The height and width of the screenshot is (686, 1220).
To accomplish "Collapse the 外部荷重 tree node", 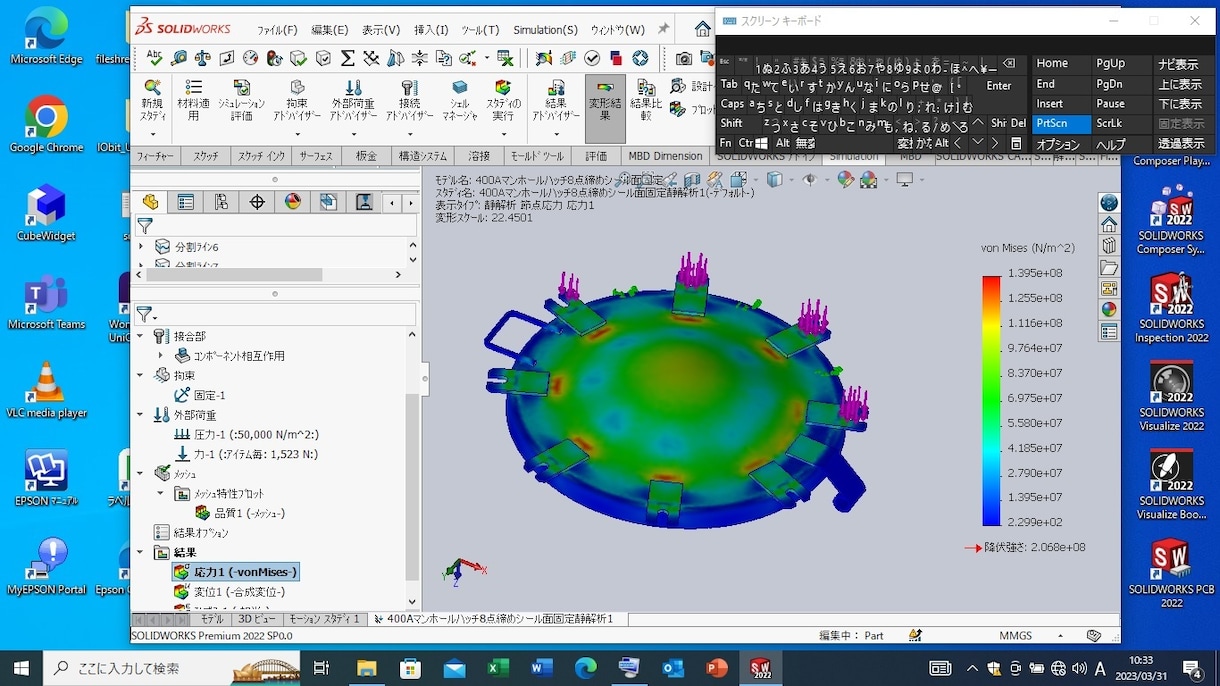I will pos(140,415).
